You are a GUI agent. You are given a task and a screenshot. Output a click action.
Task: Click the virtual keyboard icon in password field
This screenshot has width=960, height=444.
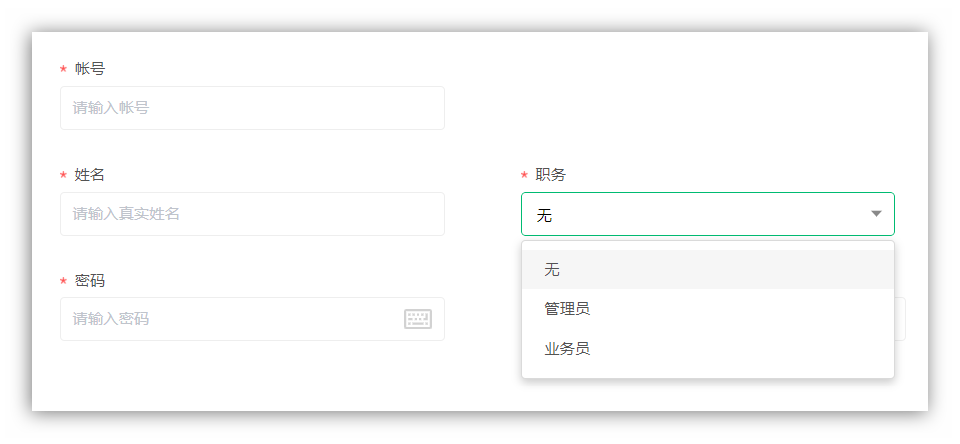click(417, 319)
